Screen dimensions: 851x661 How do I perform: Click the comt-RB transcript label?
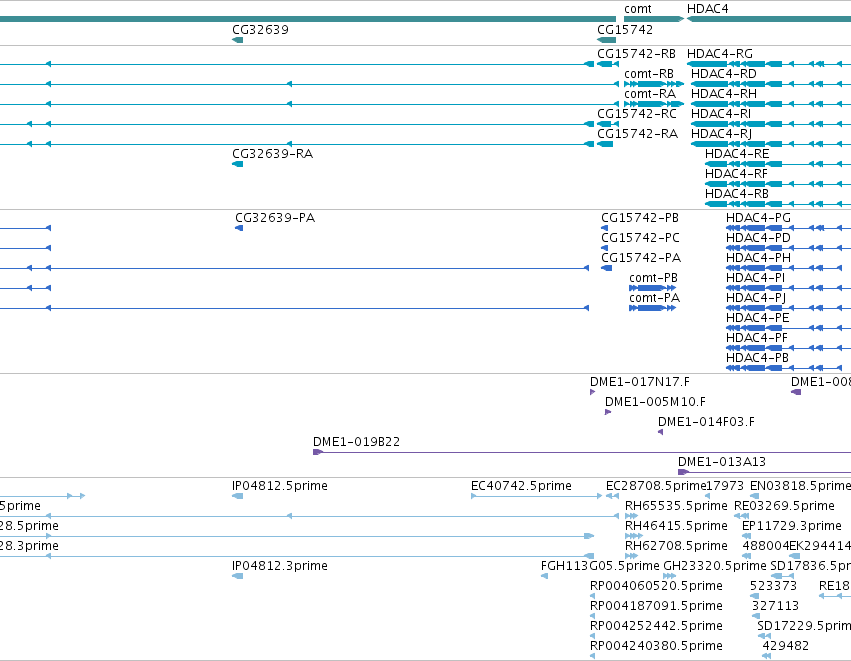[x=649, y=74]
